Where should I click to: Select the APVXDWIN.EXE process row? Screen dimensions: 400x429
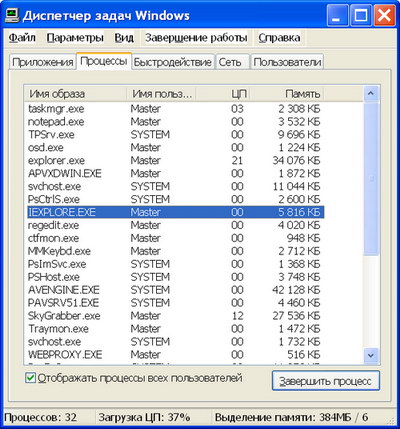click(176, 173)
